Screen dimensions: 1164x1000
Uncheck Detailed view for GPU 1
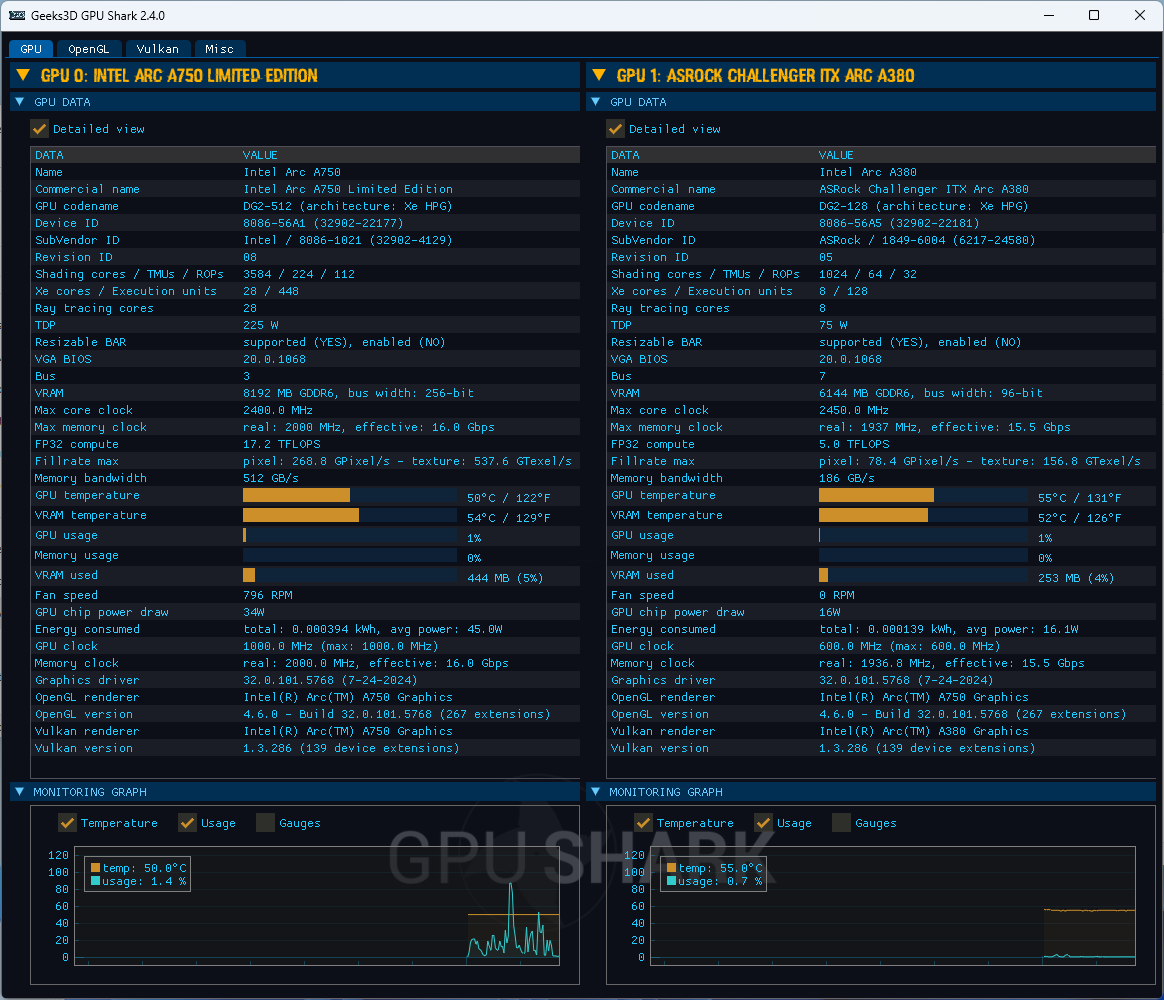point(615,129)
